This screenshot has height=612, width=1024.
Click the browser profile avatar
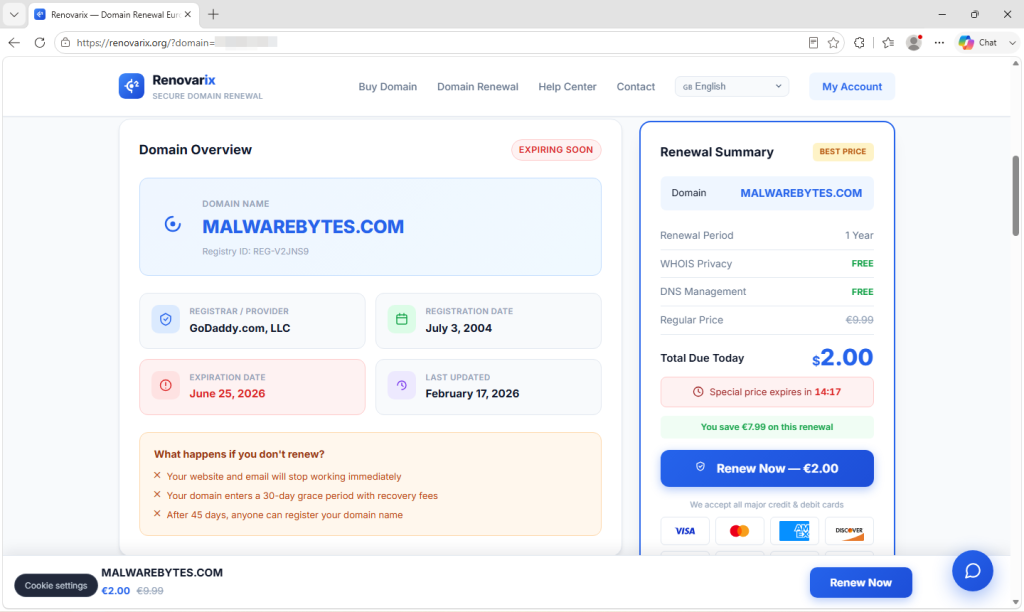point(914,42)
